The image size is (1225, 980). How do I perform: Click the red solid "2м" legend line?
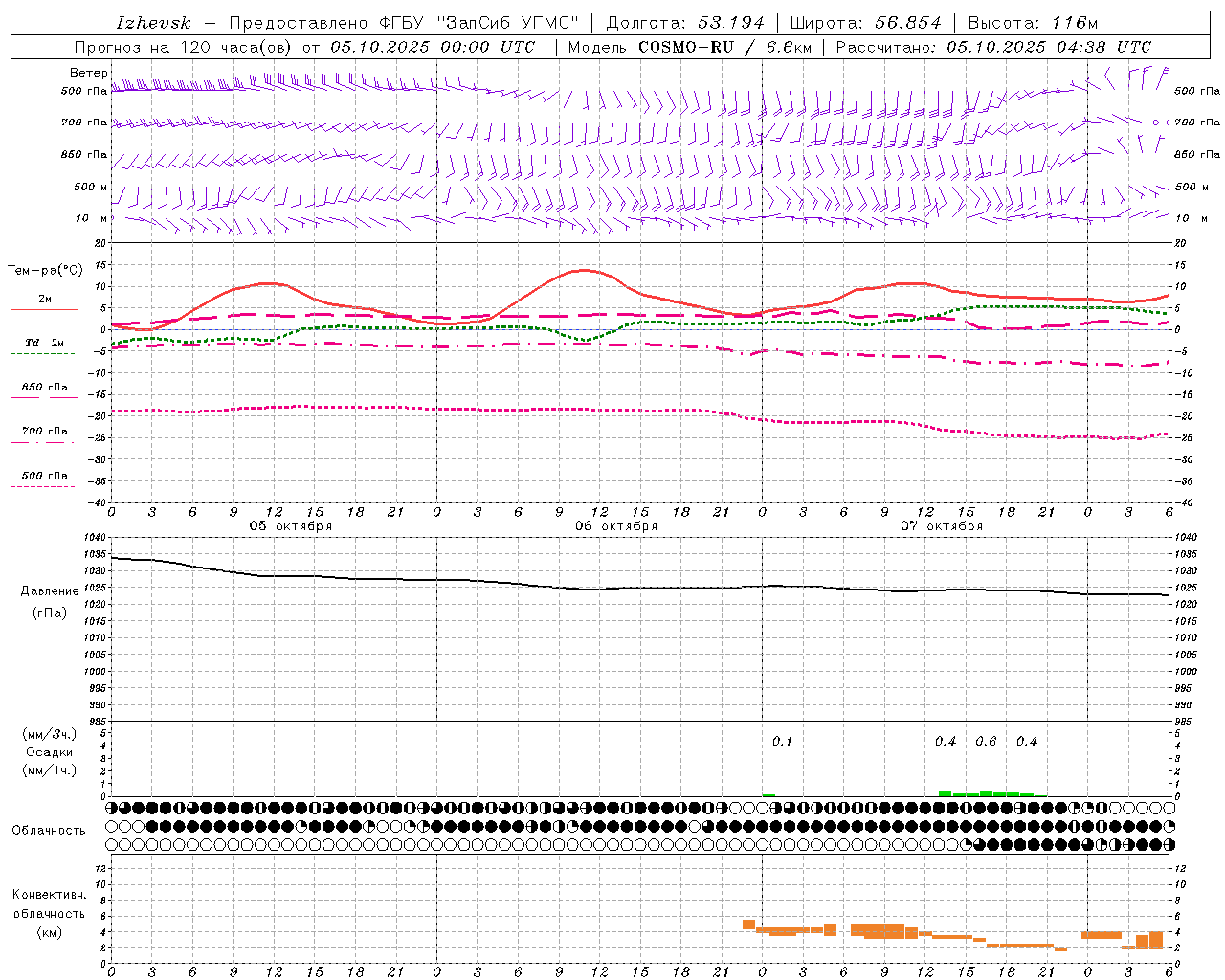pyautogui.click(x=45, y=309)
